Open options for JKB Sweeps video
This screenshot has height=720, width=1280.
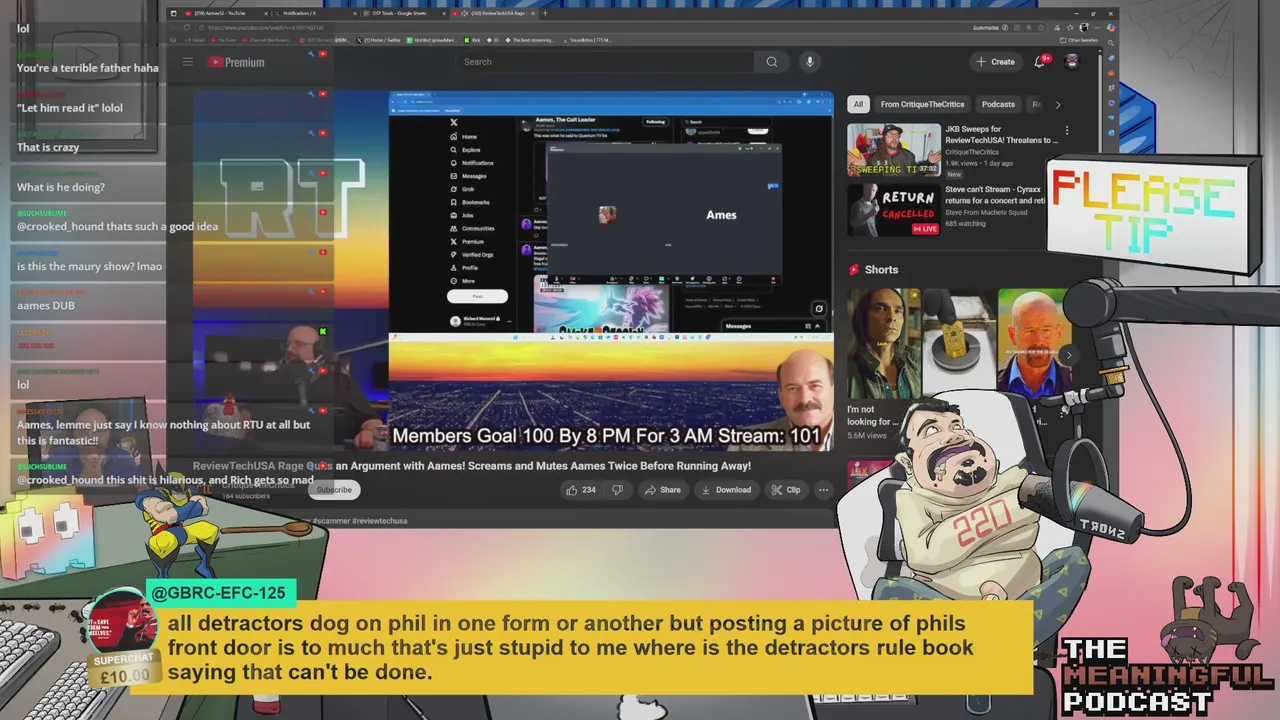click(1066, 131)
